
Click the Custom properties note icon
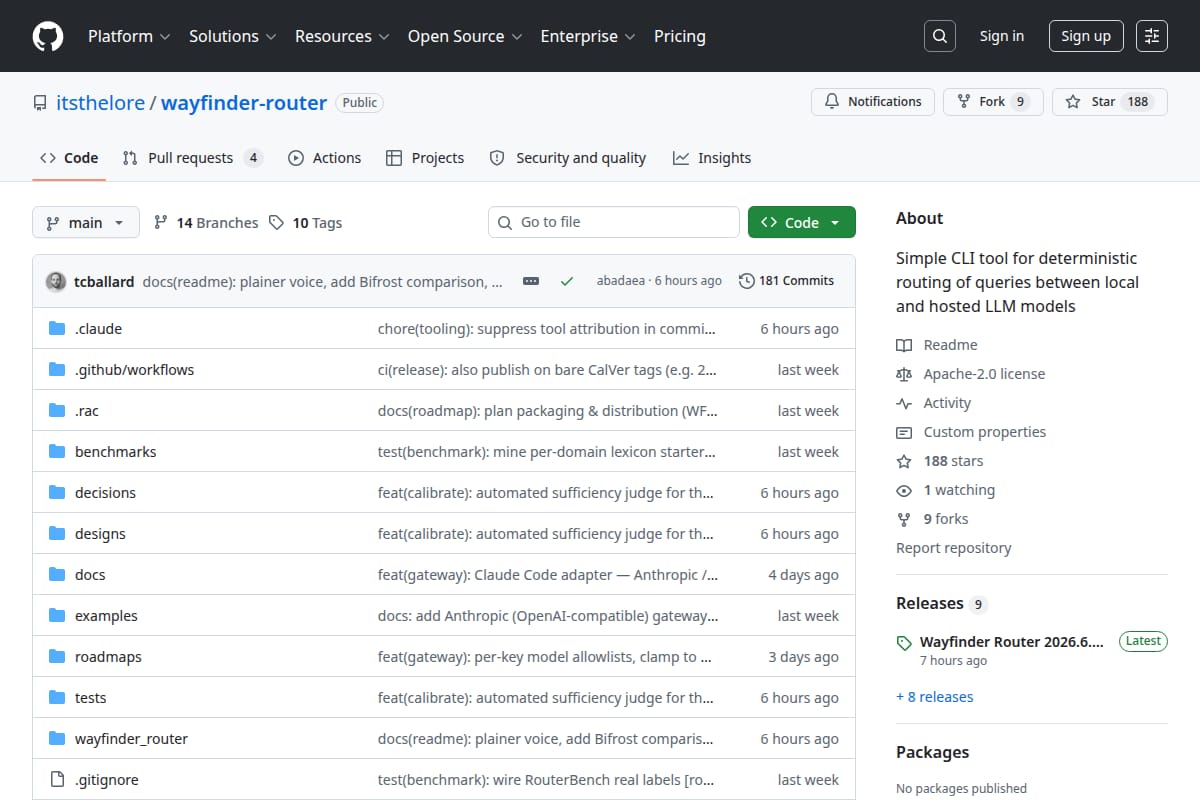pyautogui.click(x=904, y=432)
